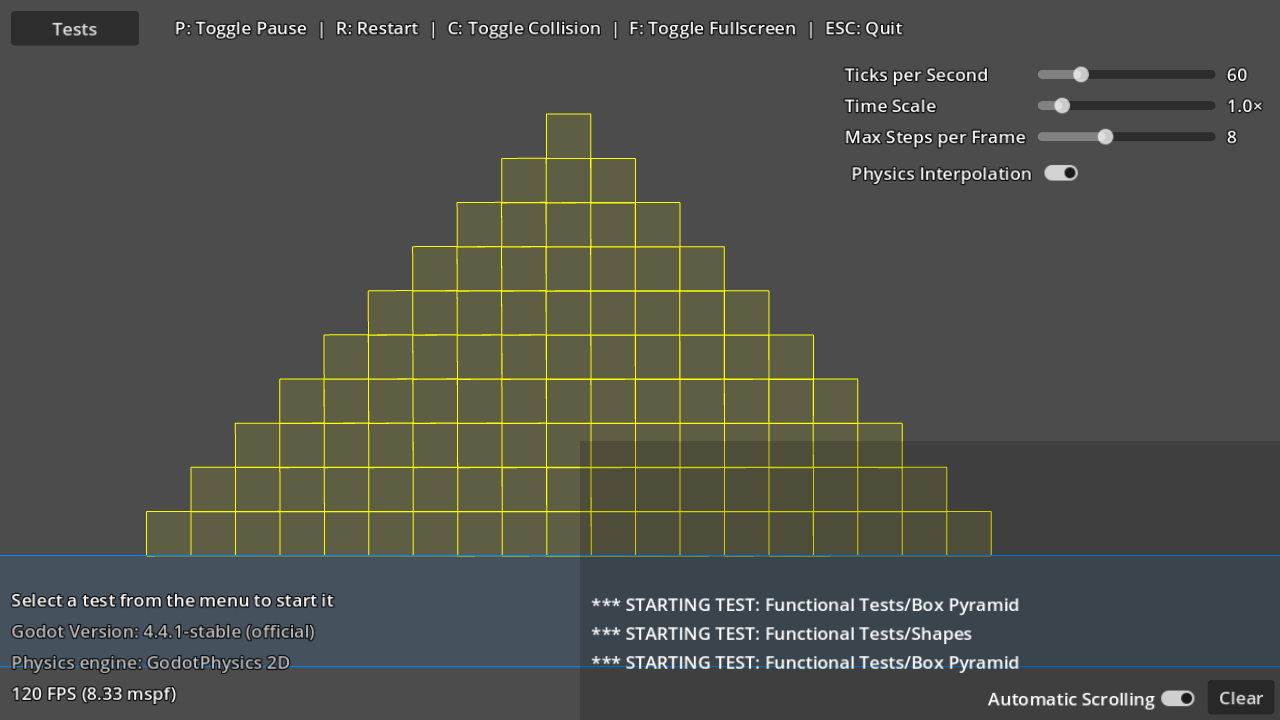The height and width of the screenshot is (720, 1280).
Task: Open the Tests menu
Action: pos(74,28)
